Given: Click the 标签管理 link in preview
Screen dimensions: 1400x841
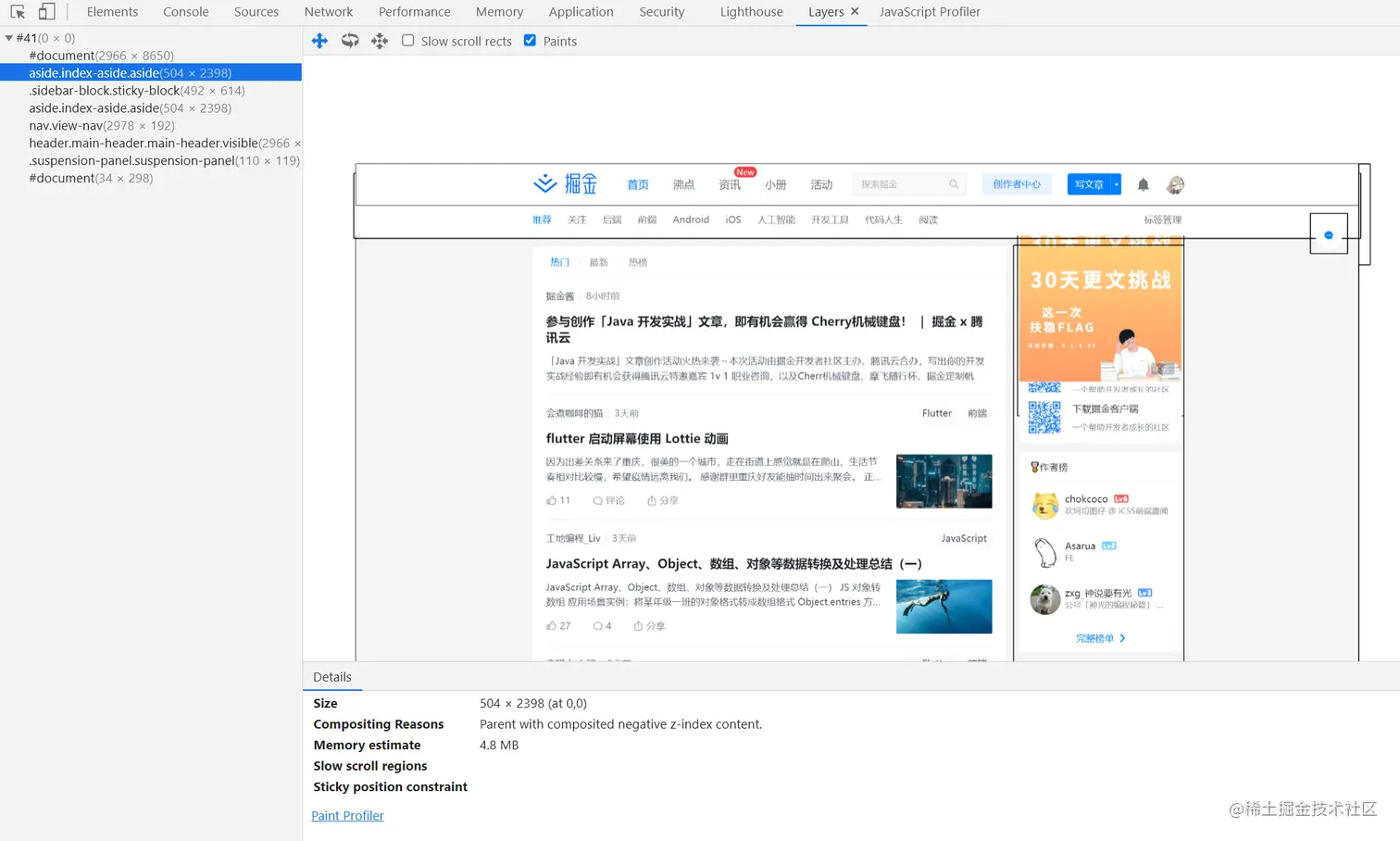Looking at the screenshot, I should [x=1163, y=220].
